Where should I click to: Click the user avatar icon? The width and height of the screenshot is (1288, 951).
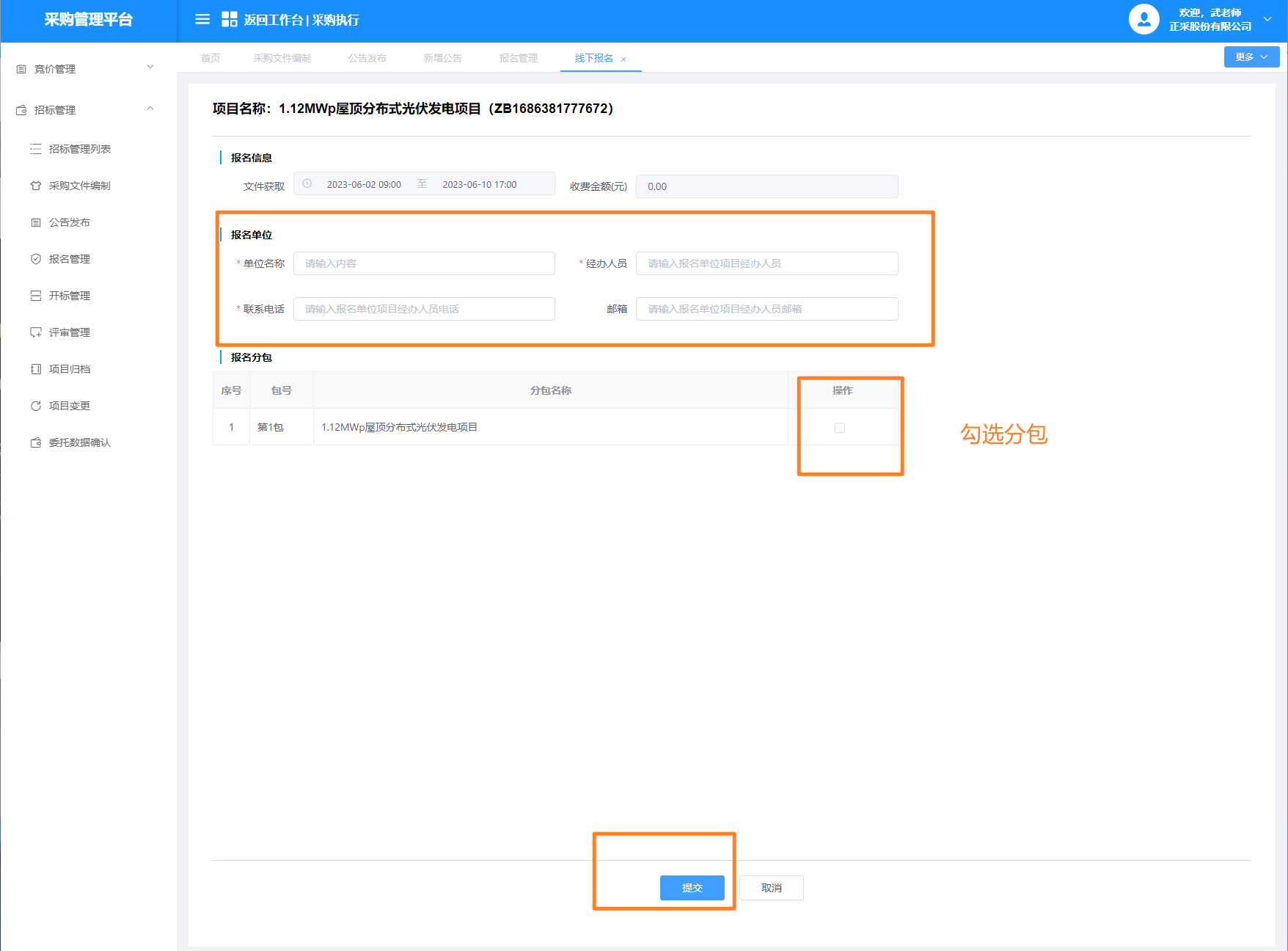(1144, 20)
